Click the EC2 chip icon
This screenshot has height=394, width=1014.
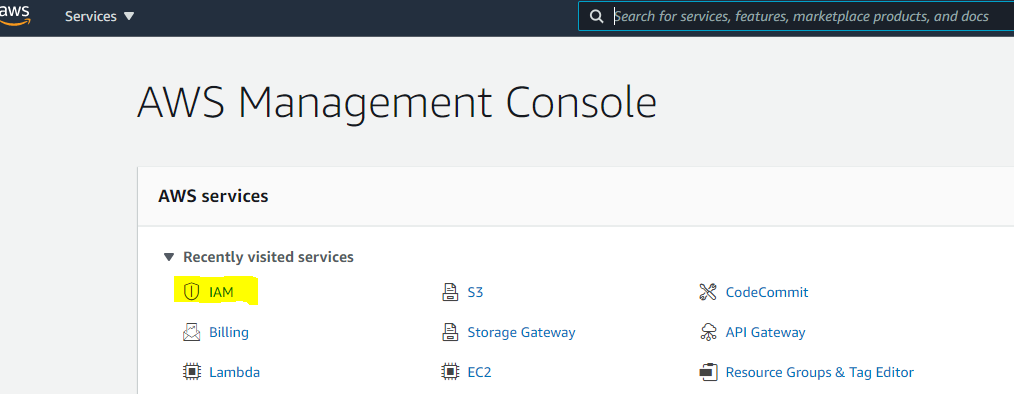click(x=450, y=372)
